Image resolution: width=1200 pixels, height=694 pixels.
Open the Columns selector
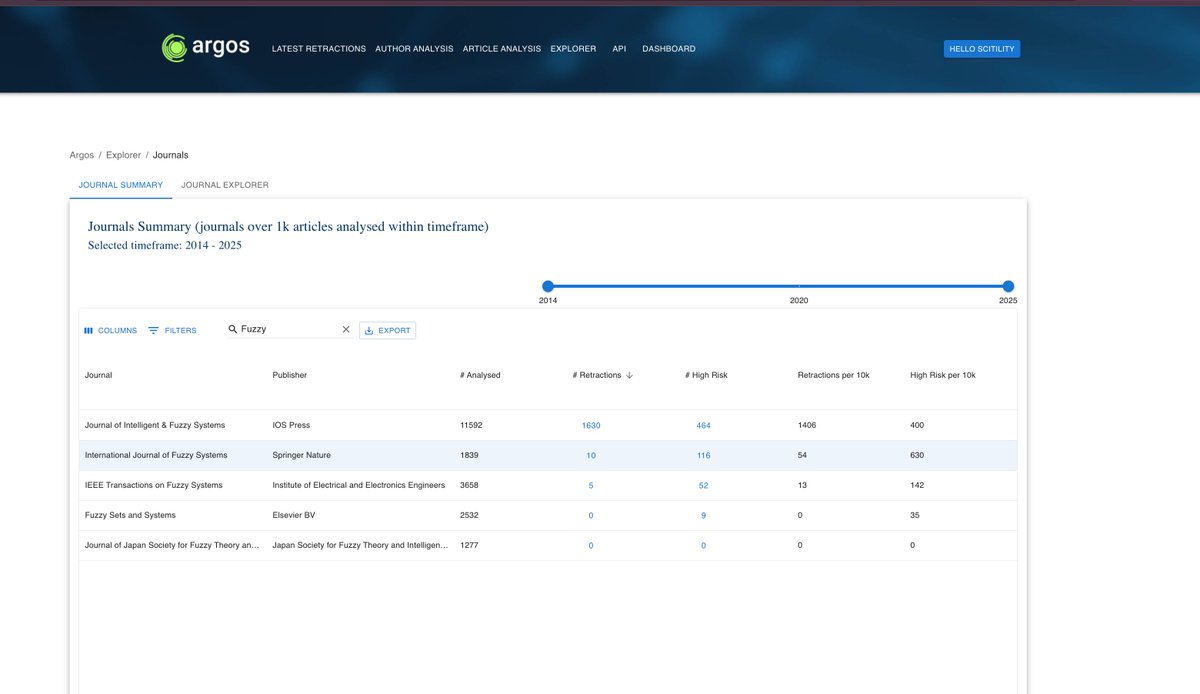[110, 330]
